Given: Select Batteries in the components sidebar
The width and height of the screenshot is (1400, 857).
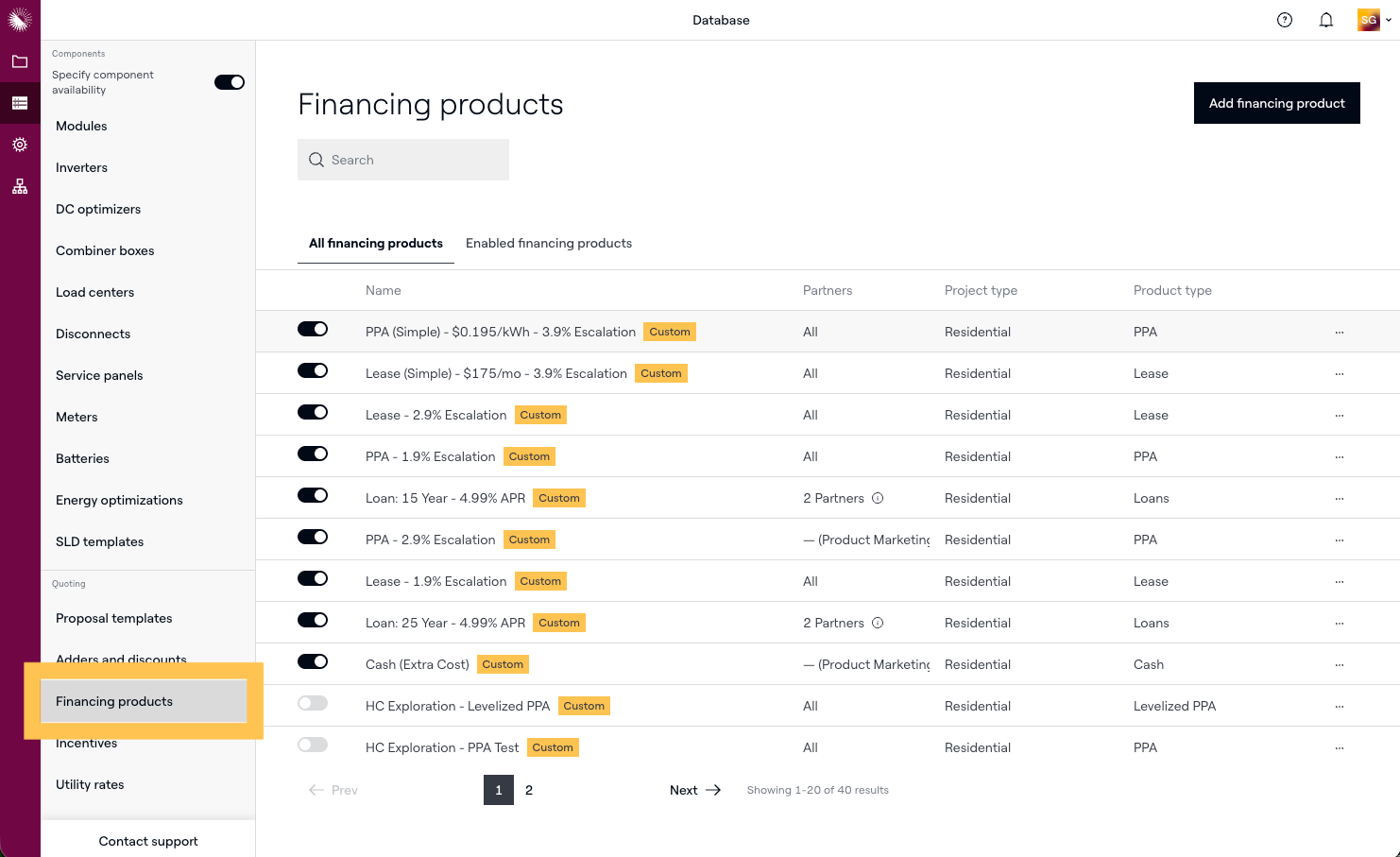Looking at the screenshot, I should click(82, 458).
